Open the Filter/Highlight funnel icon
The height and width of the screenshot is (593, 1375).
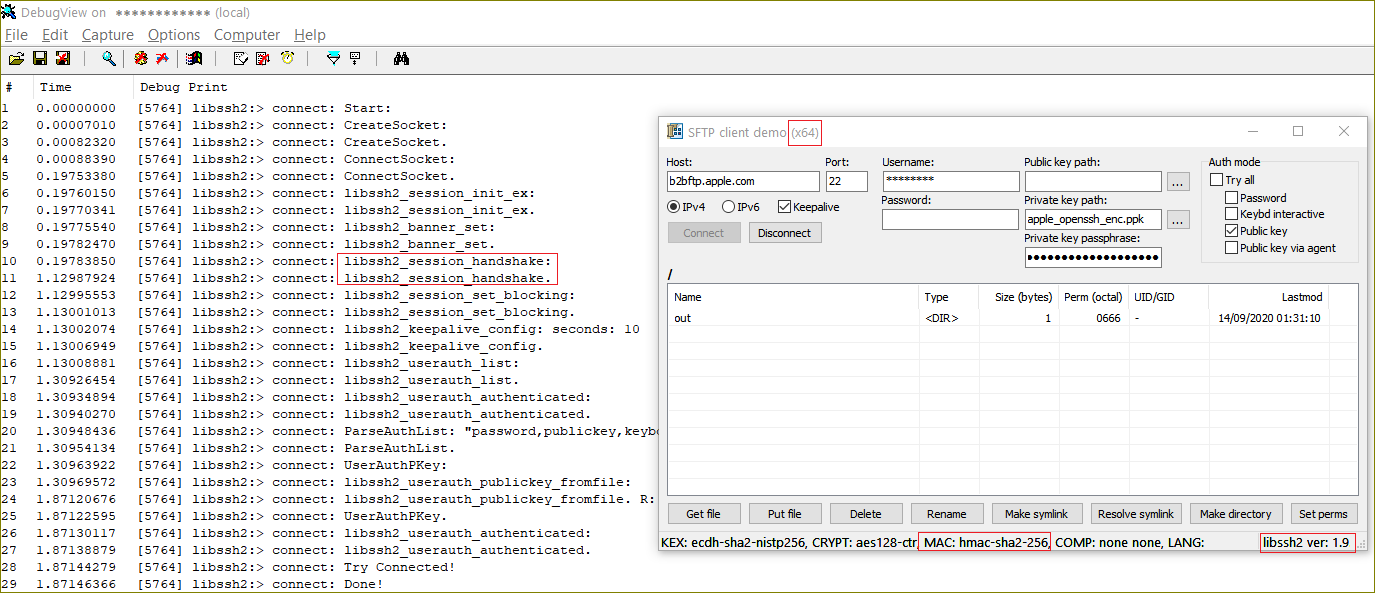(334, 59)
